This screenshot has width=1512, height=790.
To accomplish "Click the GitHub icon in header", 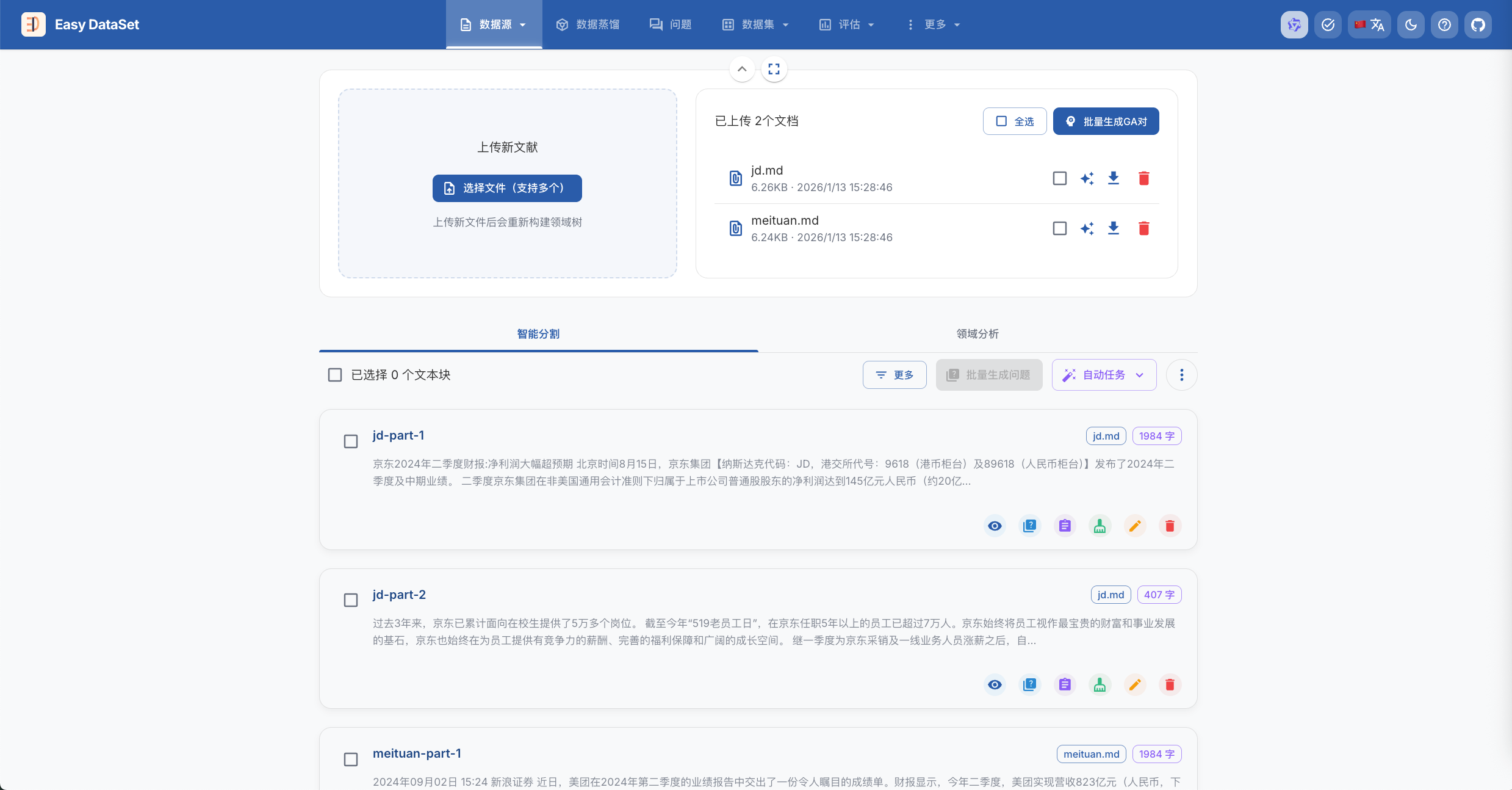I will (1478, 25).
